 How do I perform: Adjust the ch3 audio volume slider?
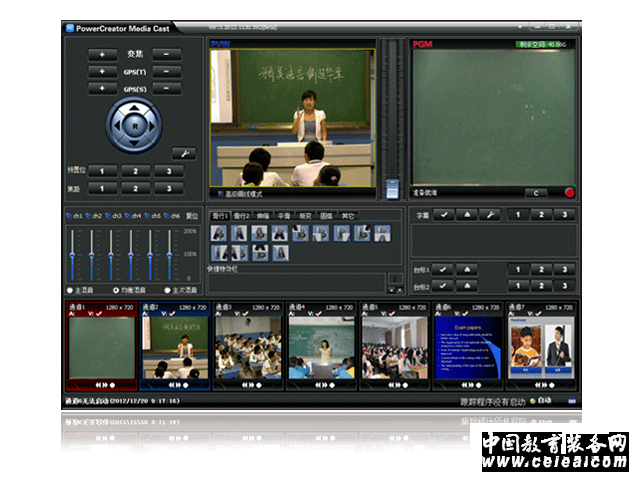(x=112, y=255)
